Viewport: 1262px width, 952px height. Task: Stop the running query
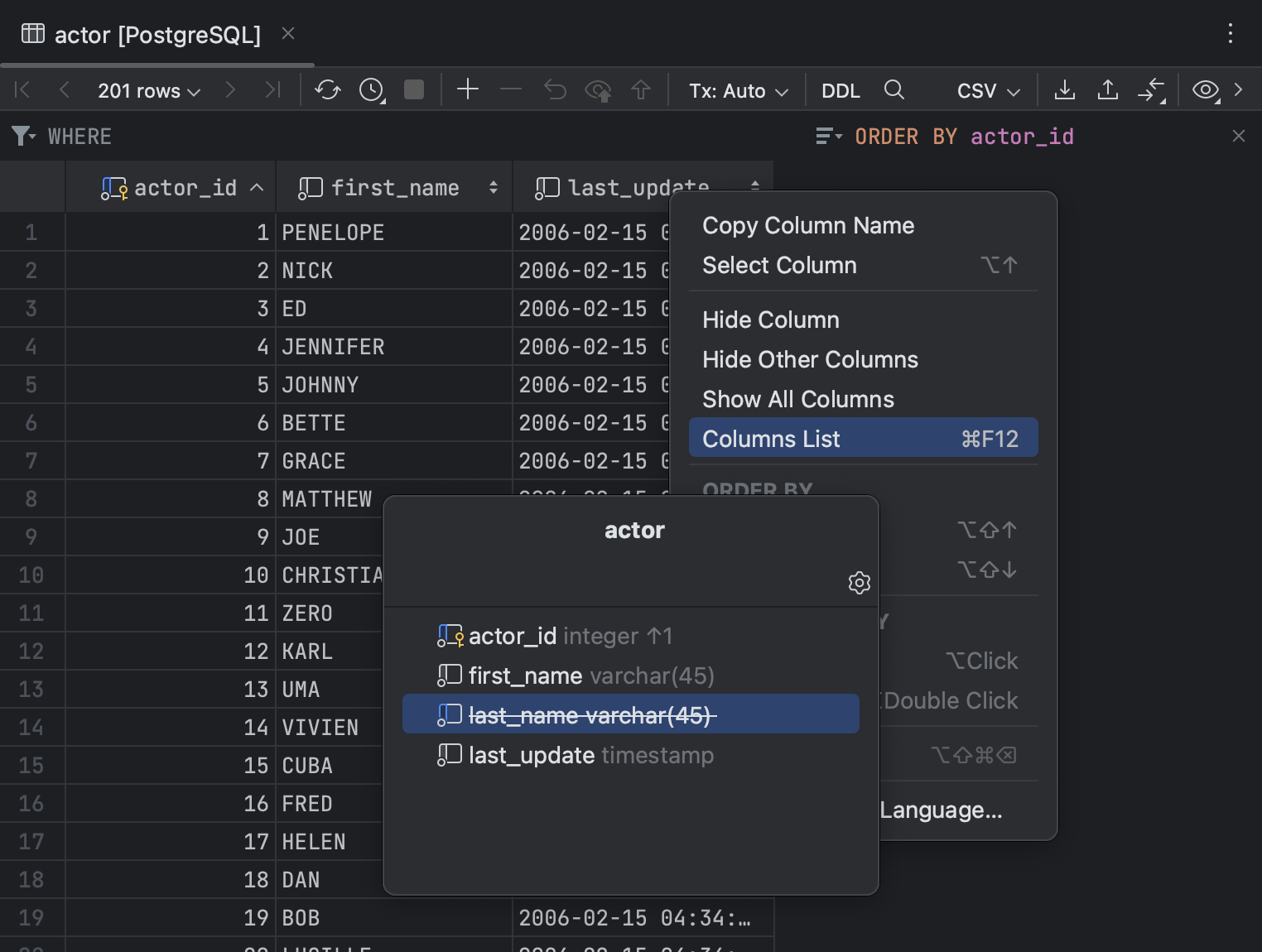(414, 90)
